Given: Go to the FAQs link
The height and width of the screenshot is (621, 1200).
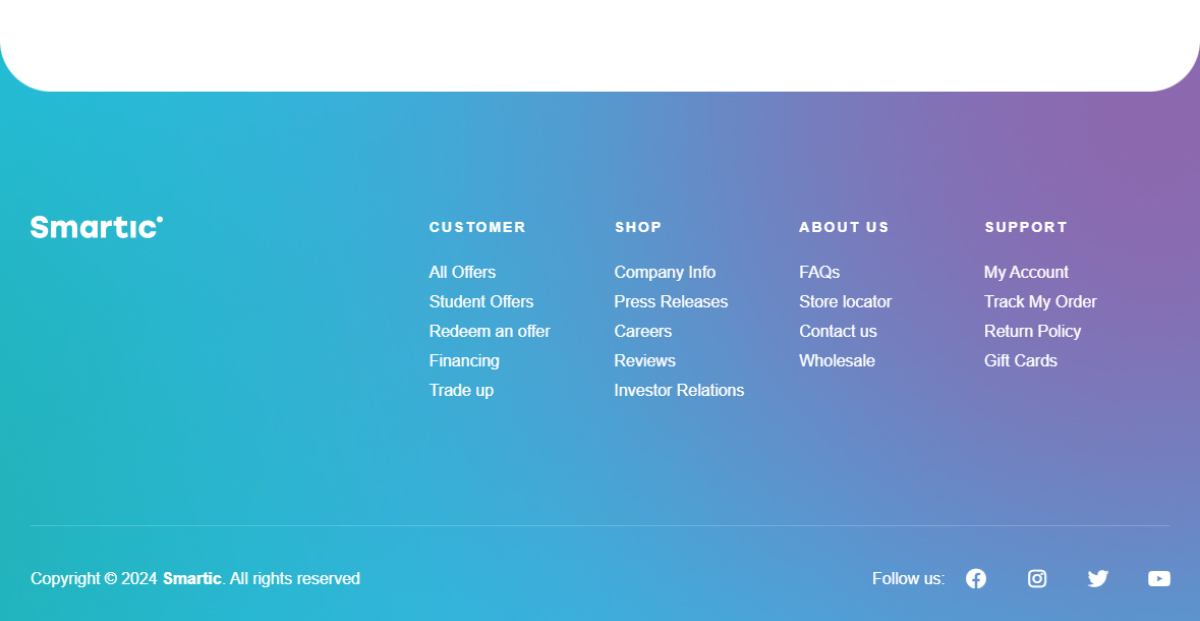Looking at the screenshot, I should pyautogui.click(x=819, y=272).
